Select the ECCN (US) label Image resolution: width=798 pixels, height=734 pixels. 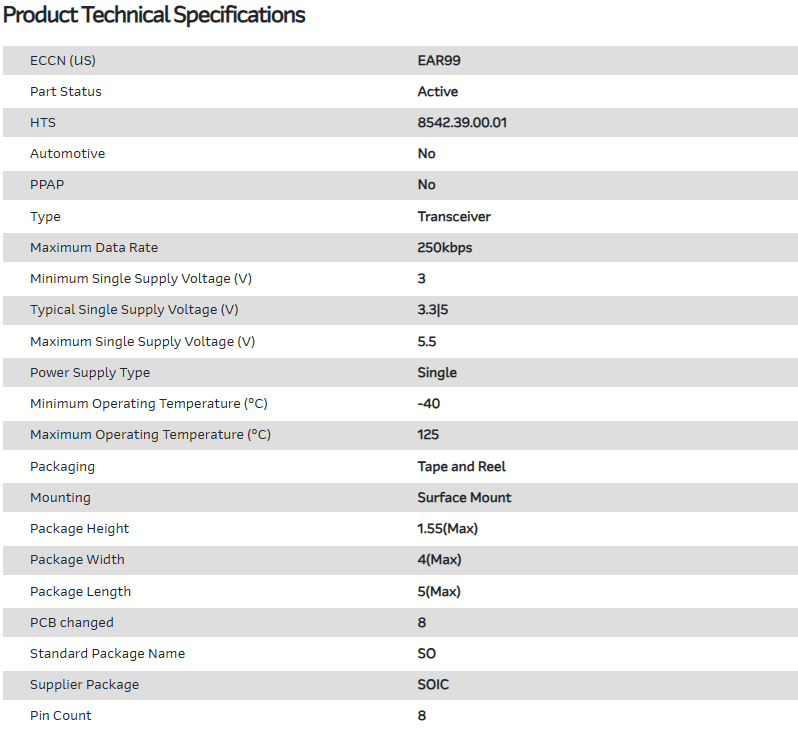(x=63, y=60)
